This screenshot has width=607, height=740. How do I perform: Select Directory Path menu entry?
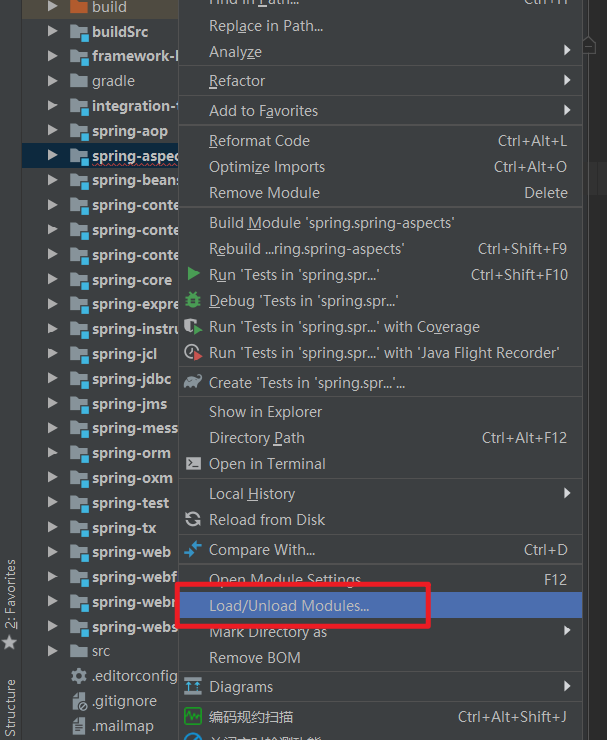(380, 437)
